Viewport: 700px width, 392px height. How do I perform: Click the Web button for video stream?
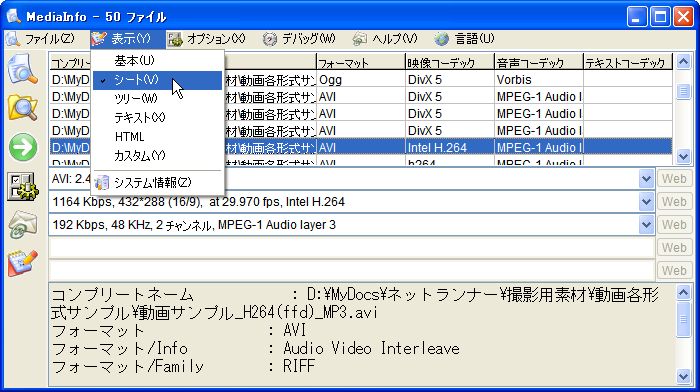click(x=674, y=202)
